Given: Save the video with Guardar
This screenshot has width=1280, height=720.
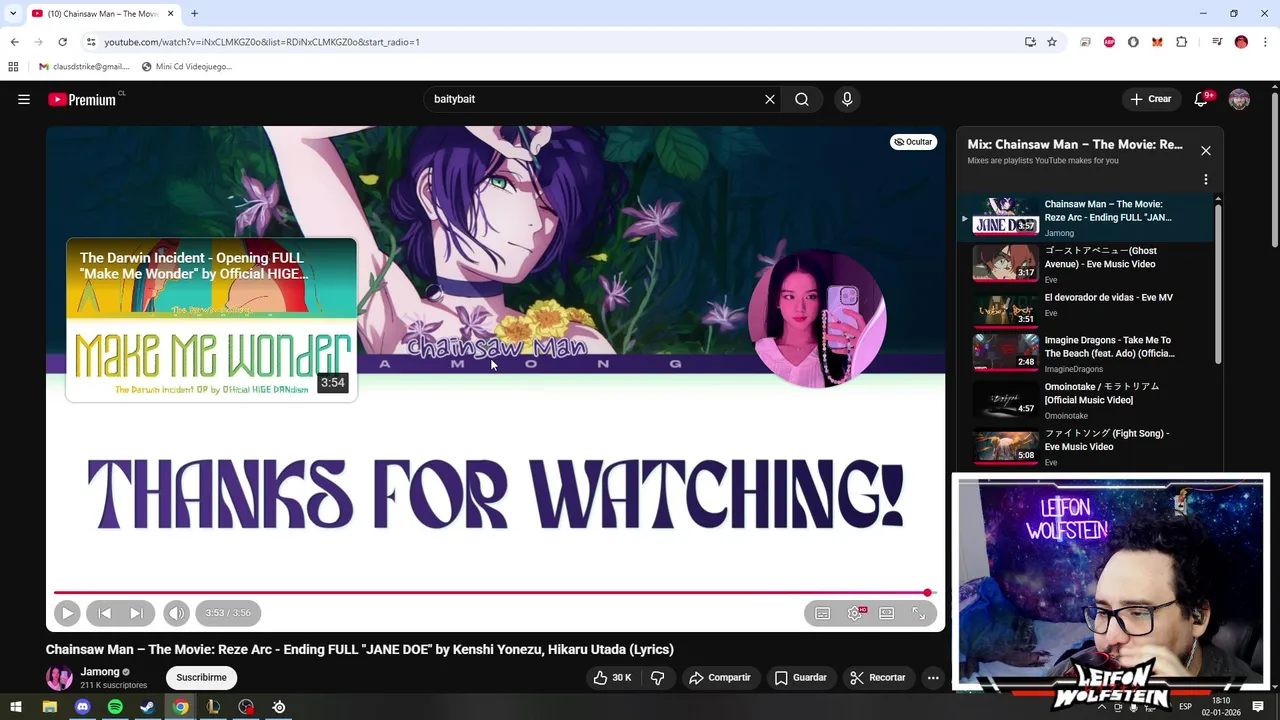Looking at the screenshot, I should [801, 677].
